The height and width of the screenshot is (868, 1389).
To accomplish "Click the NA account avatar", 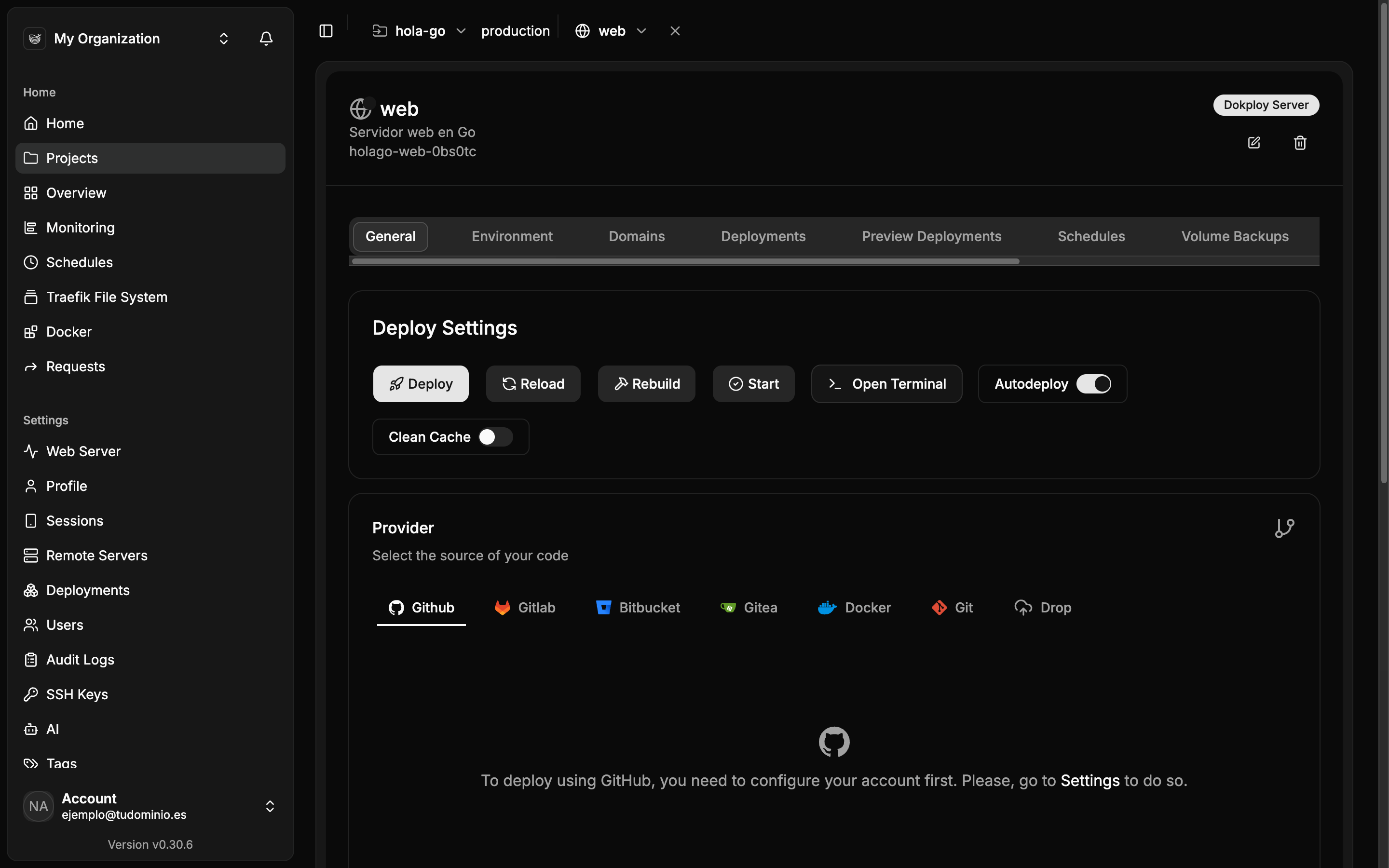I will click(39, 806).
